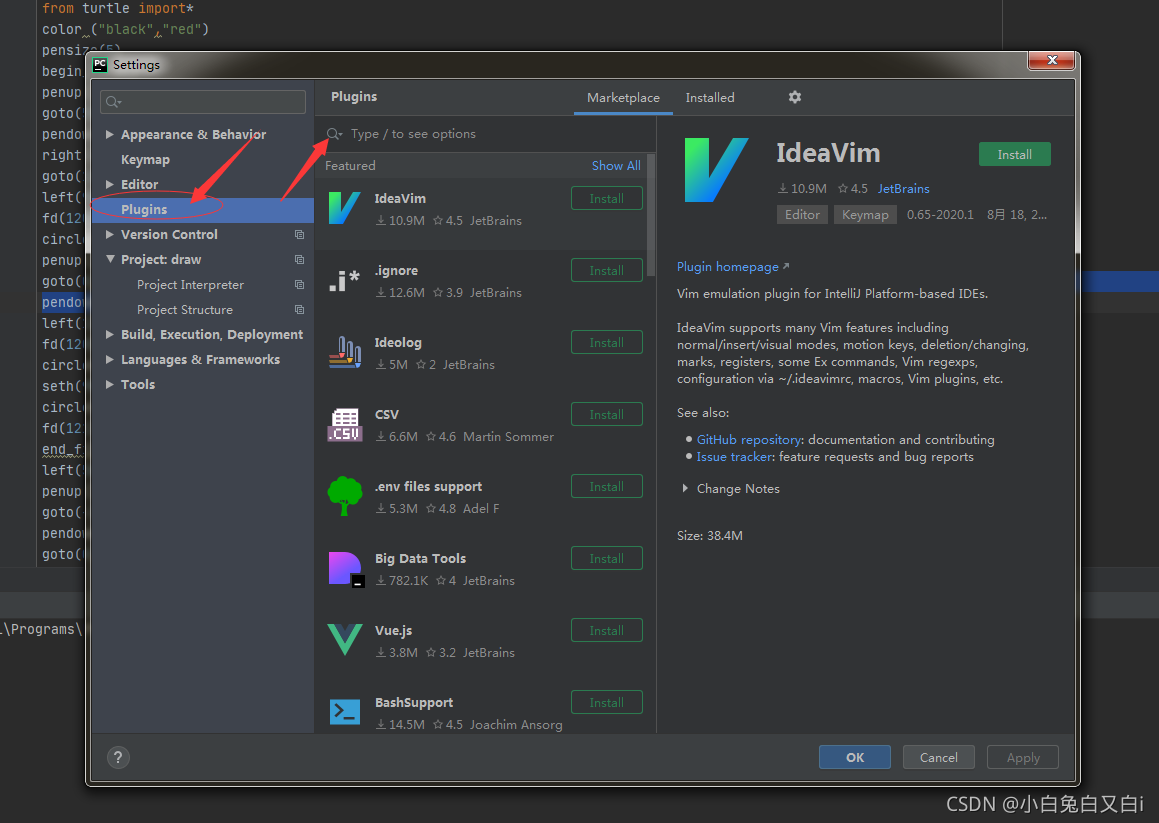The width and height of the screenshot is (1159, 823).
Task: Expand Appearance & Behavior section
Action: click(109, 135)
